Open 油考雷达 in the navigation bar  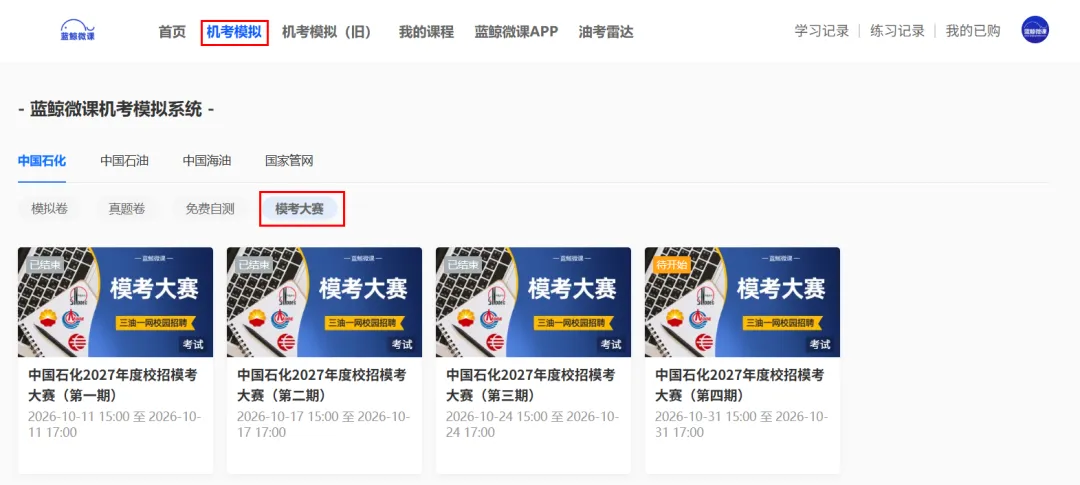pos(606,32)
